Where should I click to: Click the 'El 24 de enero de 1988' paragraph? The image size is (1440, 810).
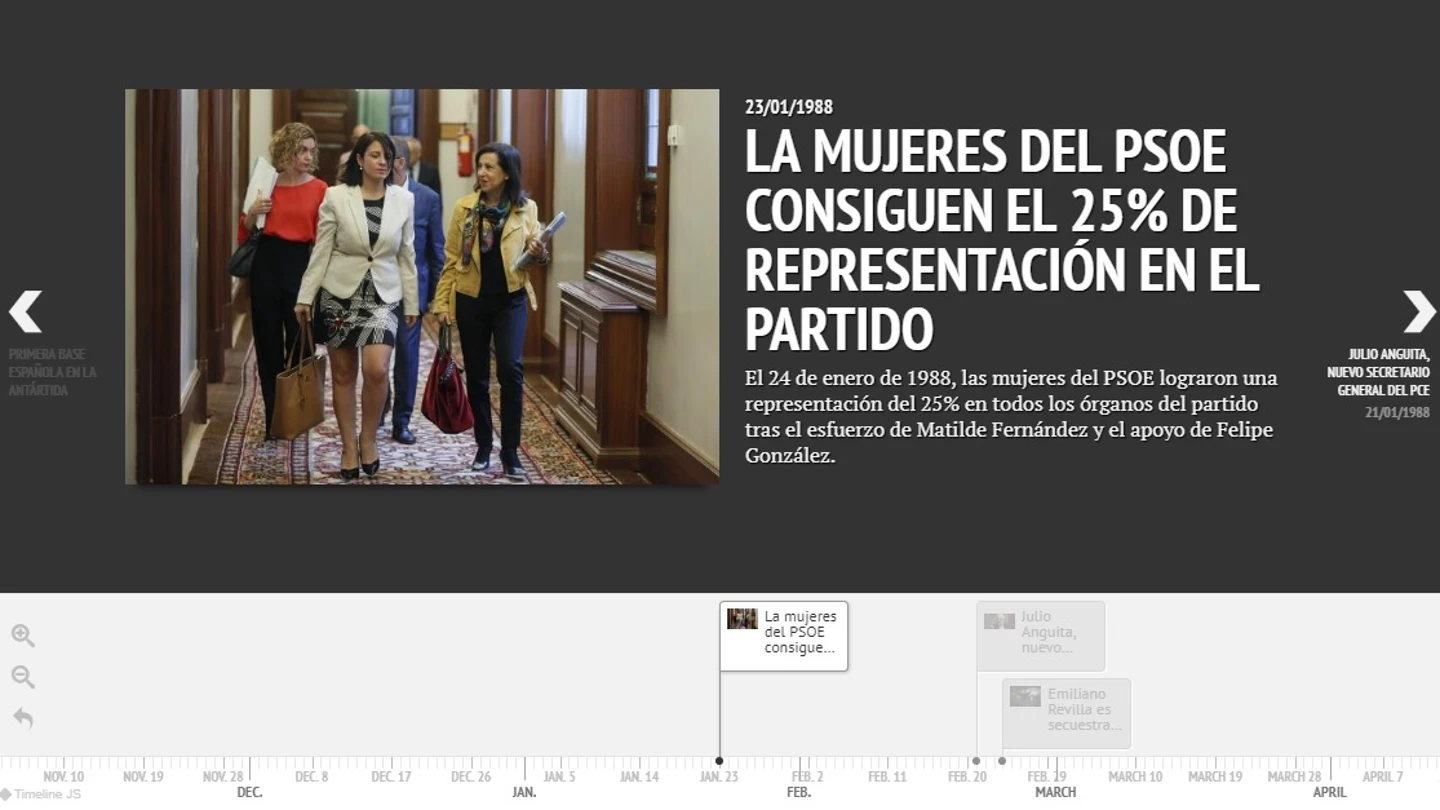(1011, 417)
